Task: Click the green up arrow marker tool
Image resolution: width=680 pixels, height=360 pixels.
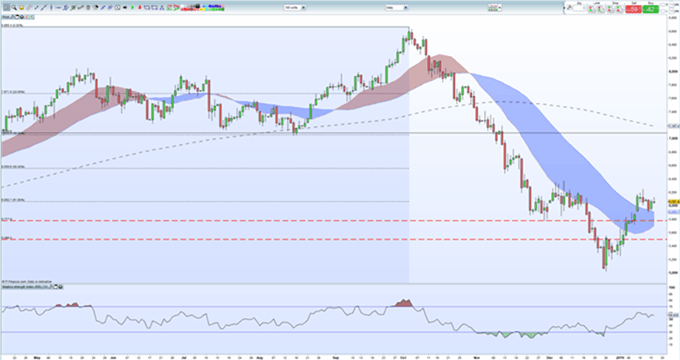Action: tap(132, 7)
